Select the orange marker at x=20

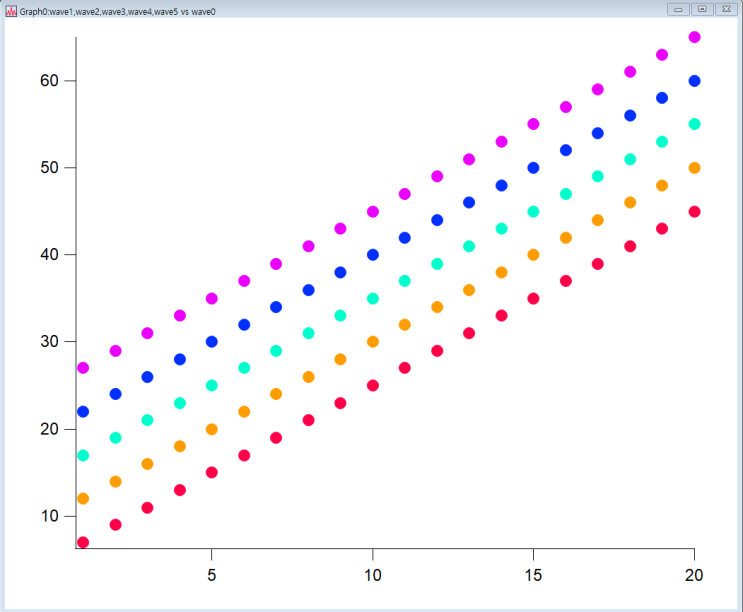pos(694,168)
